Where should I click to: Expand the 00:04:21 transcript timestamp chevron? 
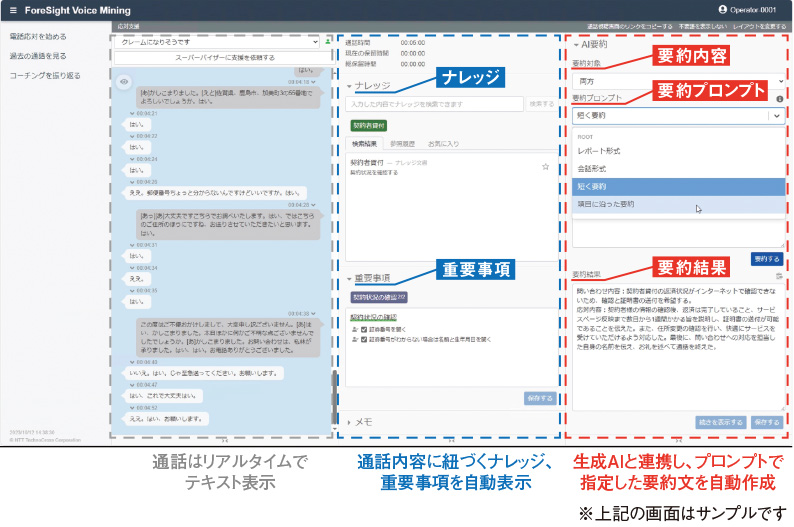(132, 113)
